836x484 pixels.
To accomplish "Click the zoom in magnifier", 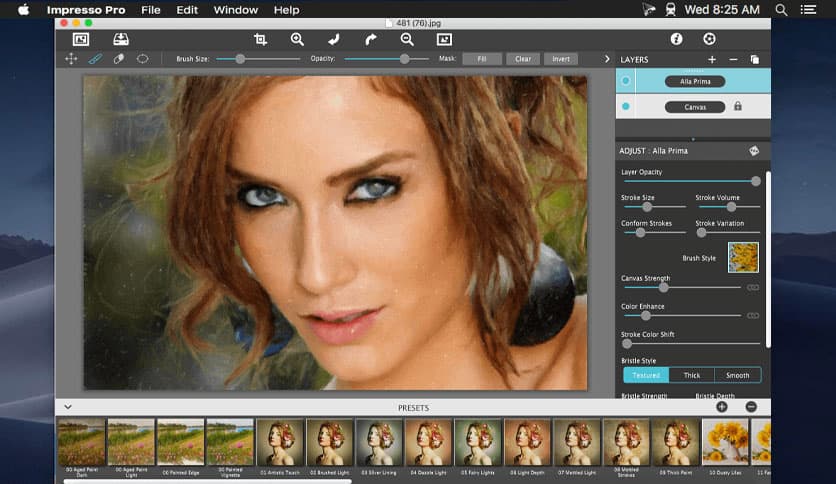I will 298,39.
